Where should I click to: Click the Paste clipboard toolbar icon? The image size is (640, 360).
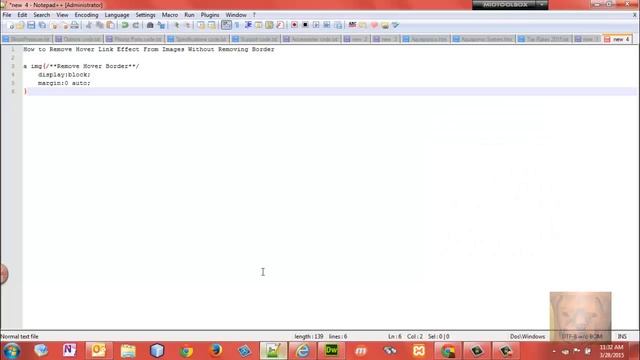point(111,25)
